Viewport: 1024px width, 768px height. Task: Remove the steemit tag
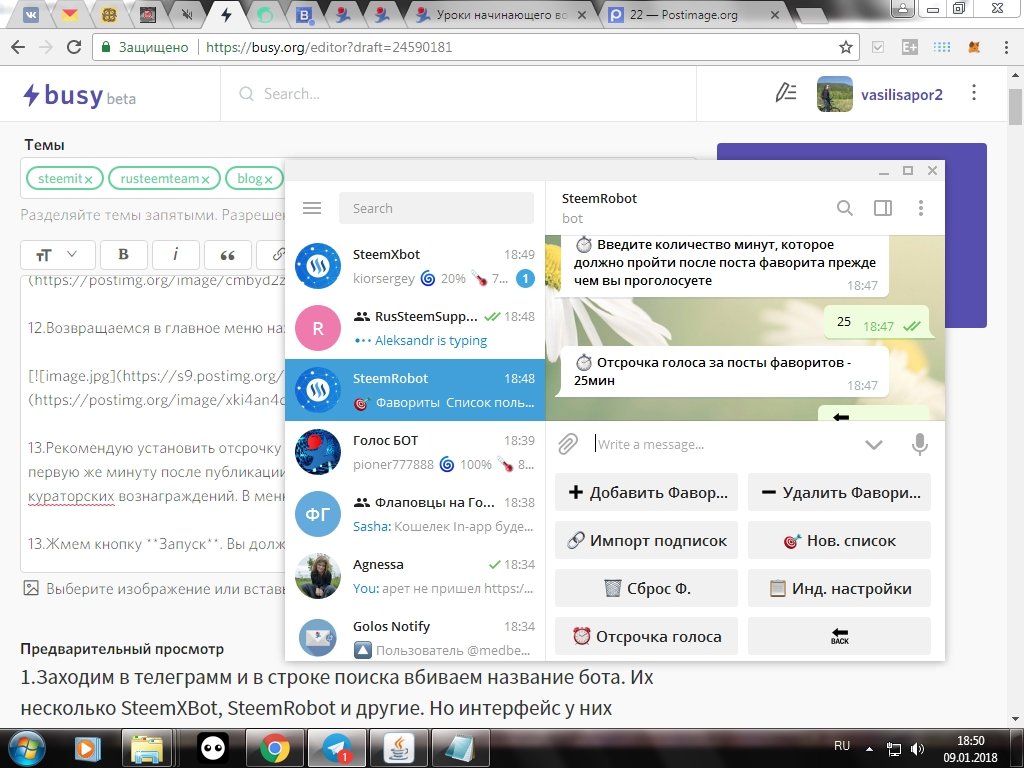tap(88, 179)
